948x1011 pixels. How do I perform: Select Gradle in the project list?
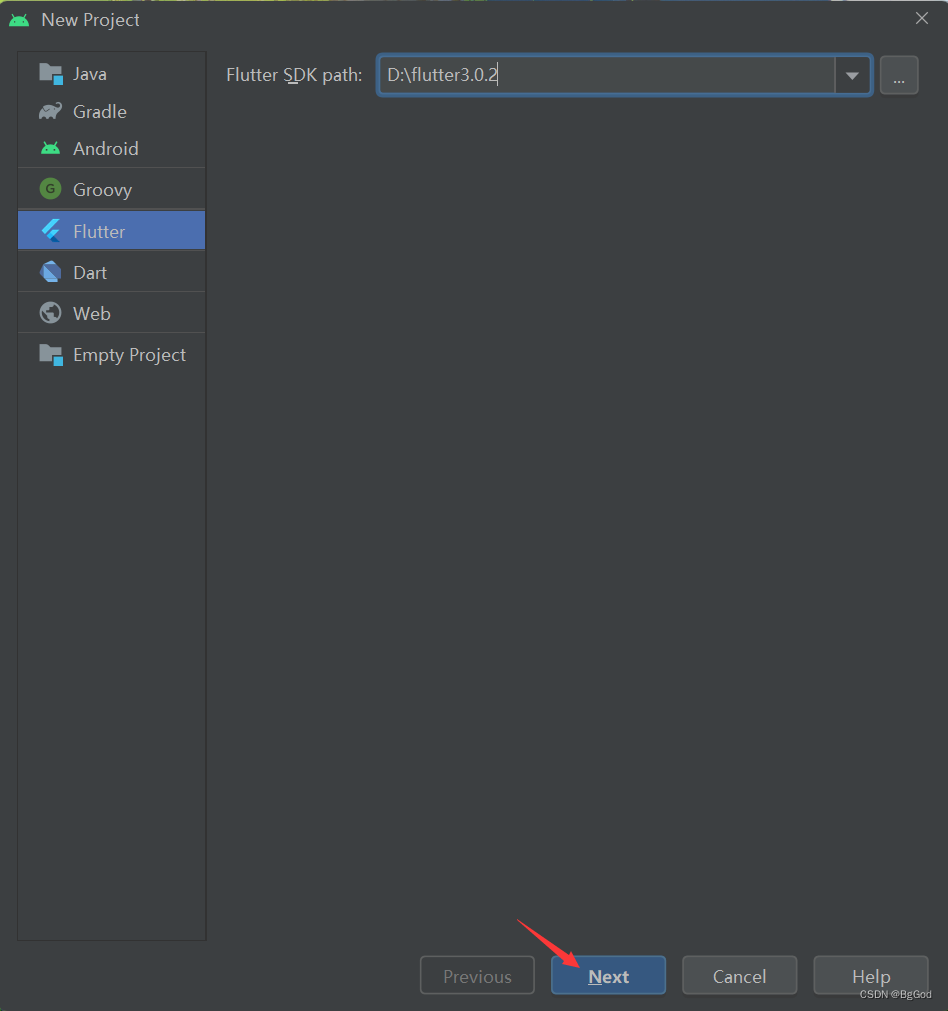112,112
